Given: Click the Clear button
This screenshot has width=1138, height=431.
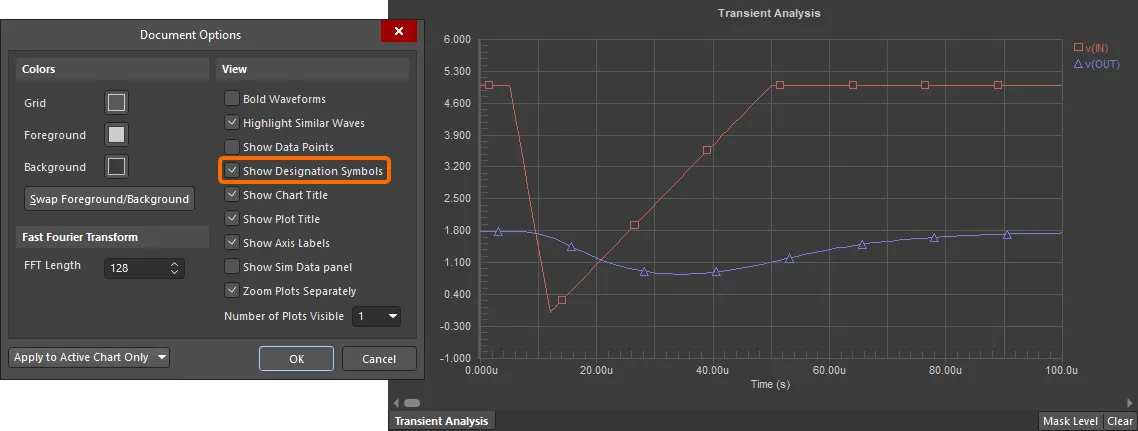Looking at the screenshot, I should click(x=1120, y=421).
